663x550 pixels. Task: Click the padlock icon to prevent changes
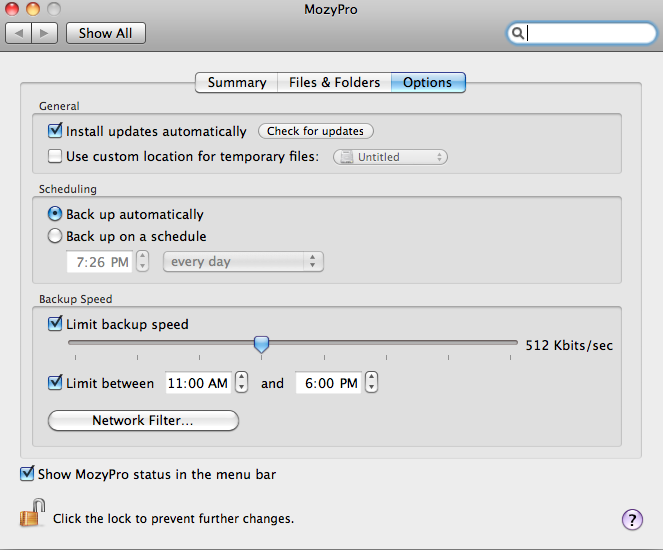pos(31,516)
